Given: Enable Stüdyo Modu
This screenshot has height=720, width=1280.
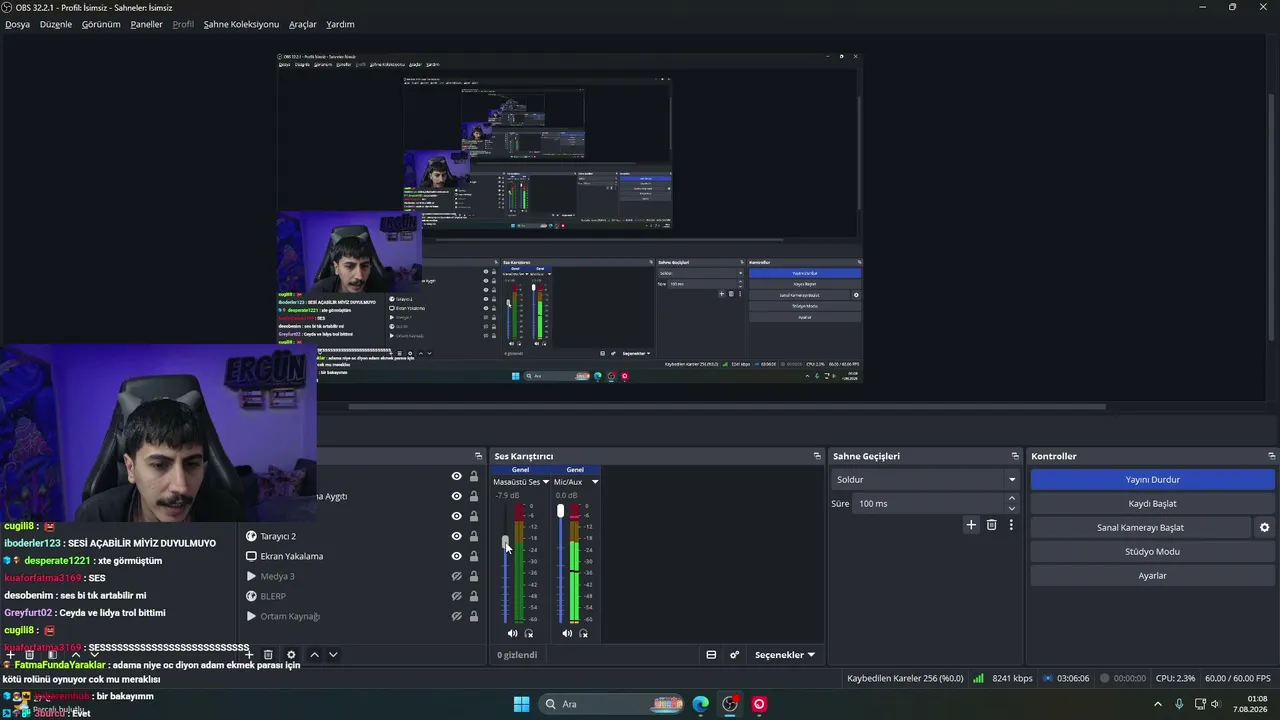Looking at the screenshot, I should point(1152,552).
